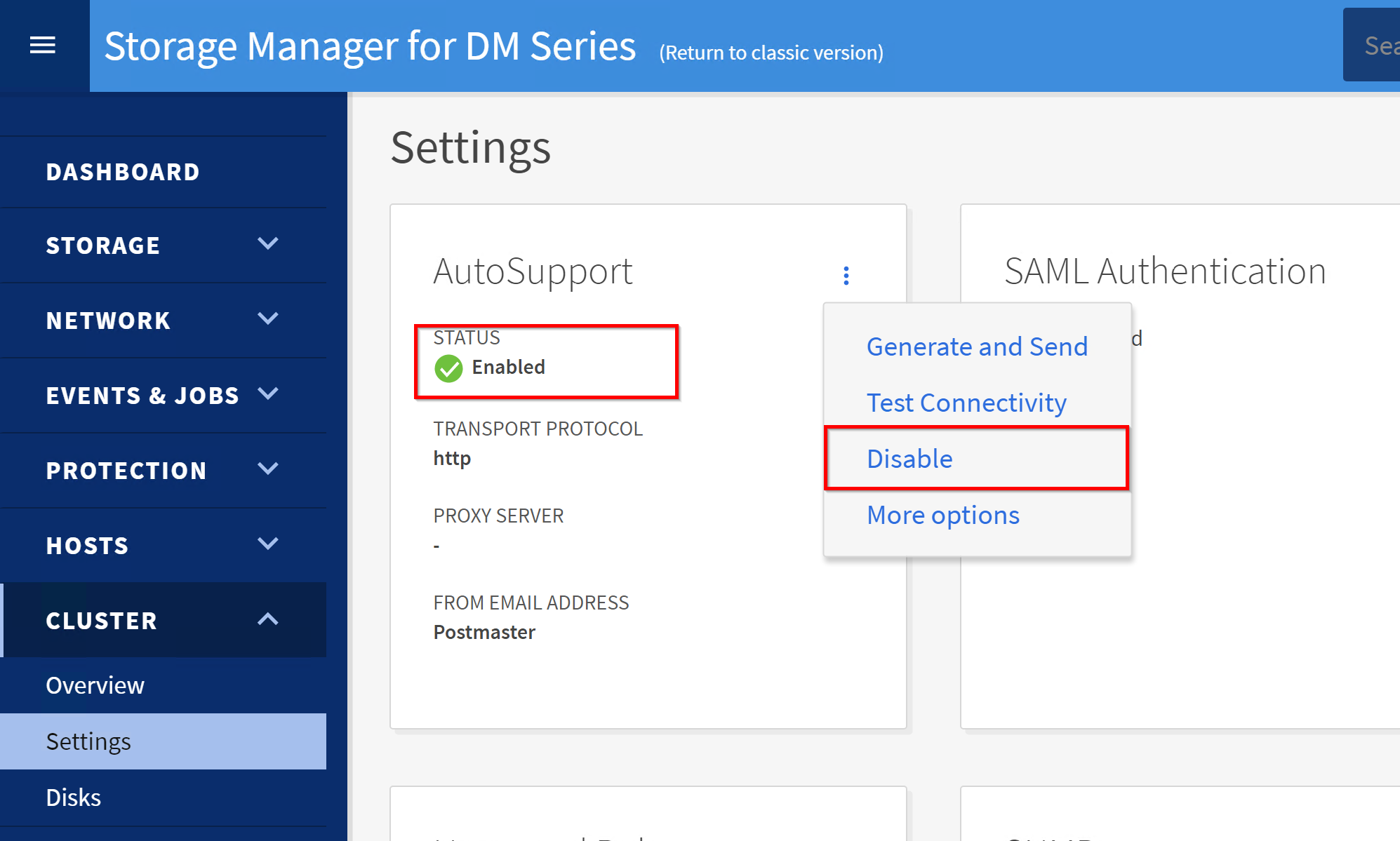Expand the Storage menu chevron

[268, 244]
